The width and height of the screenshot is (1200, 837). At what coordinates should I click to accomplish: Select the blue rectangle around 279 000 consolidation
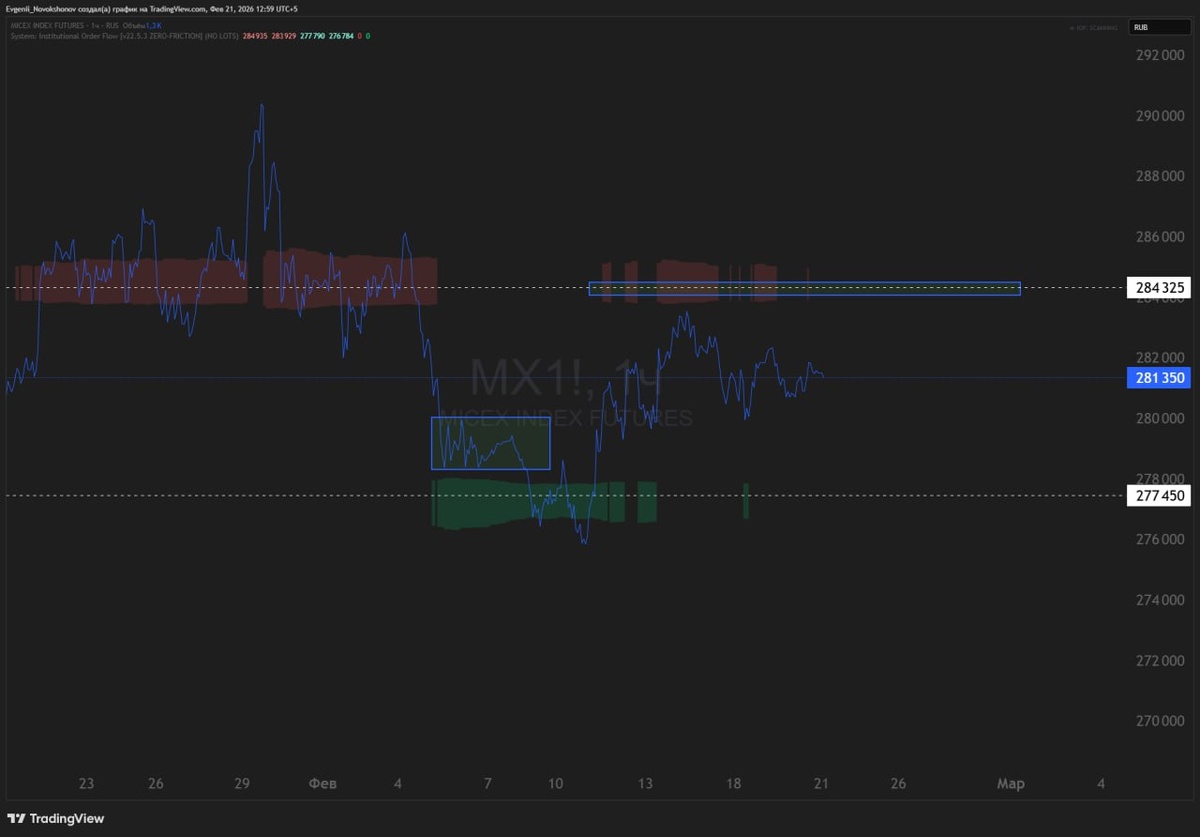[491, 443]
